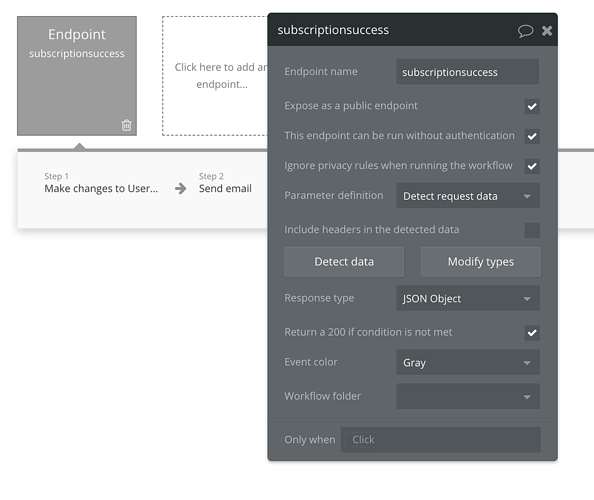Toggle Expose as a public endpoint checkbox
This screenshot has height=500, width=594.
pos(532,106)
